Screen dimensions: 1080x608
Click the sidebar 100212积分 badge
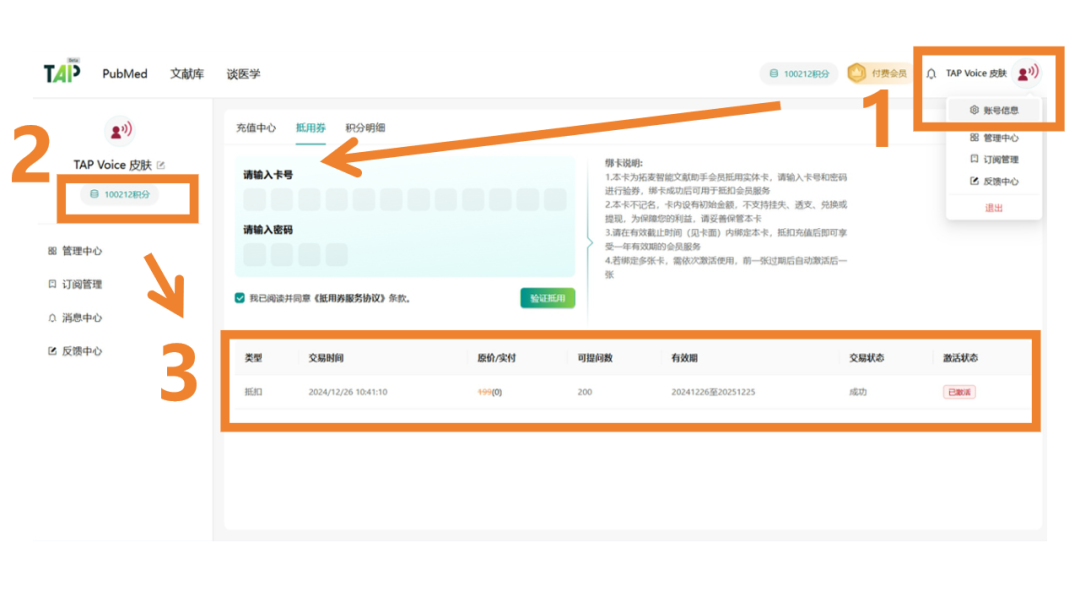tap(120, 195)
